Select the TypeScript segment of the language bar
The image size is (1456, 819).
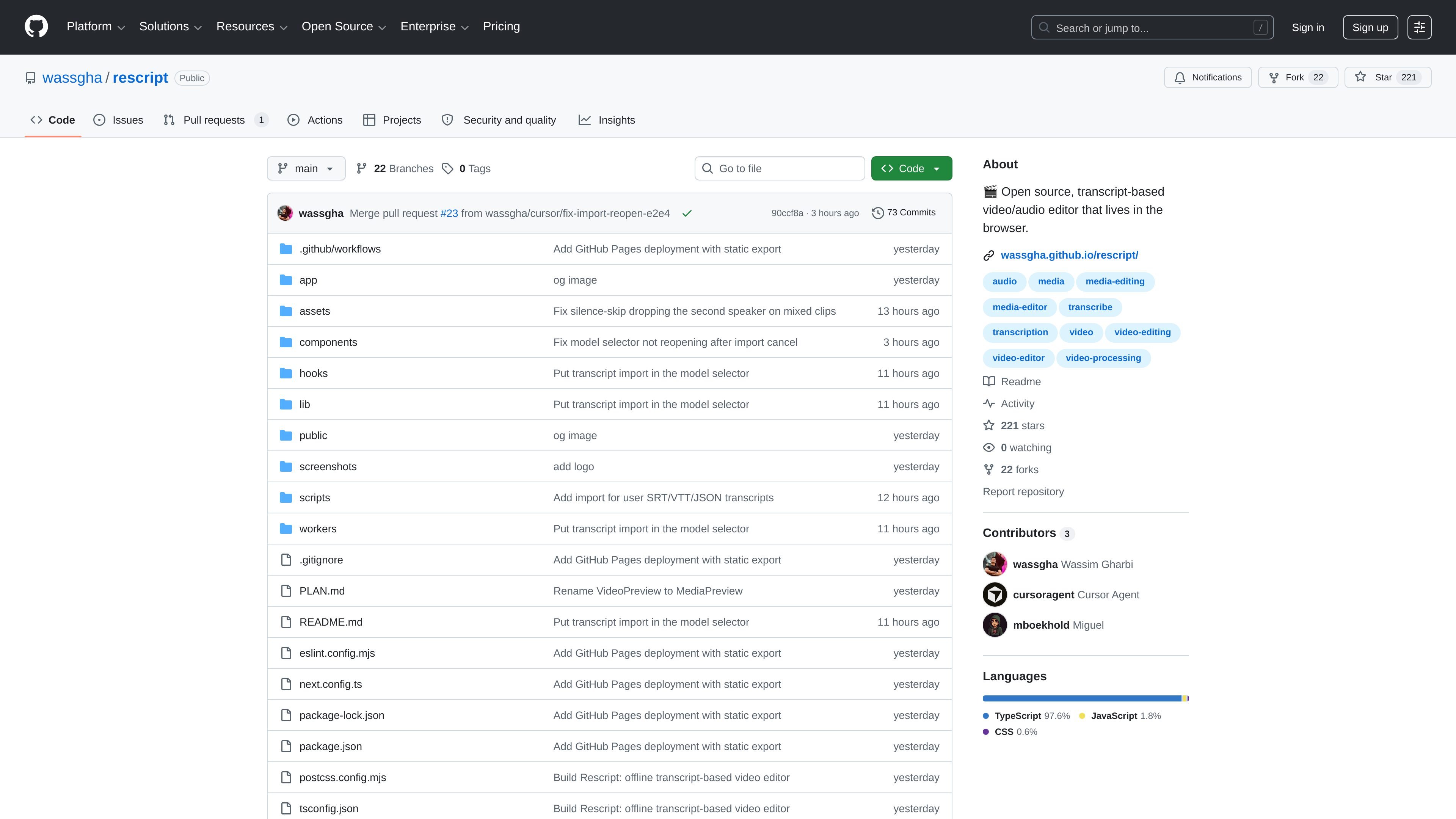[1082, 698]
